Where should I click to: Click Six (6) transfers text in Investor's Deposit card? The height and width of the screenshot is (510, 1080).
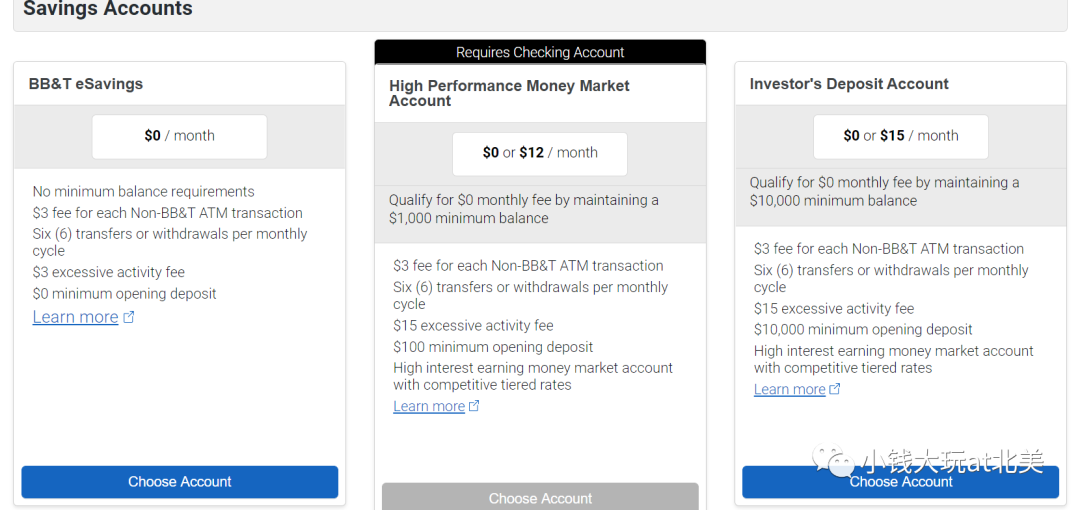[891, 278]
